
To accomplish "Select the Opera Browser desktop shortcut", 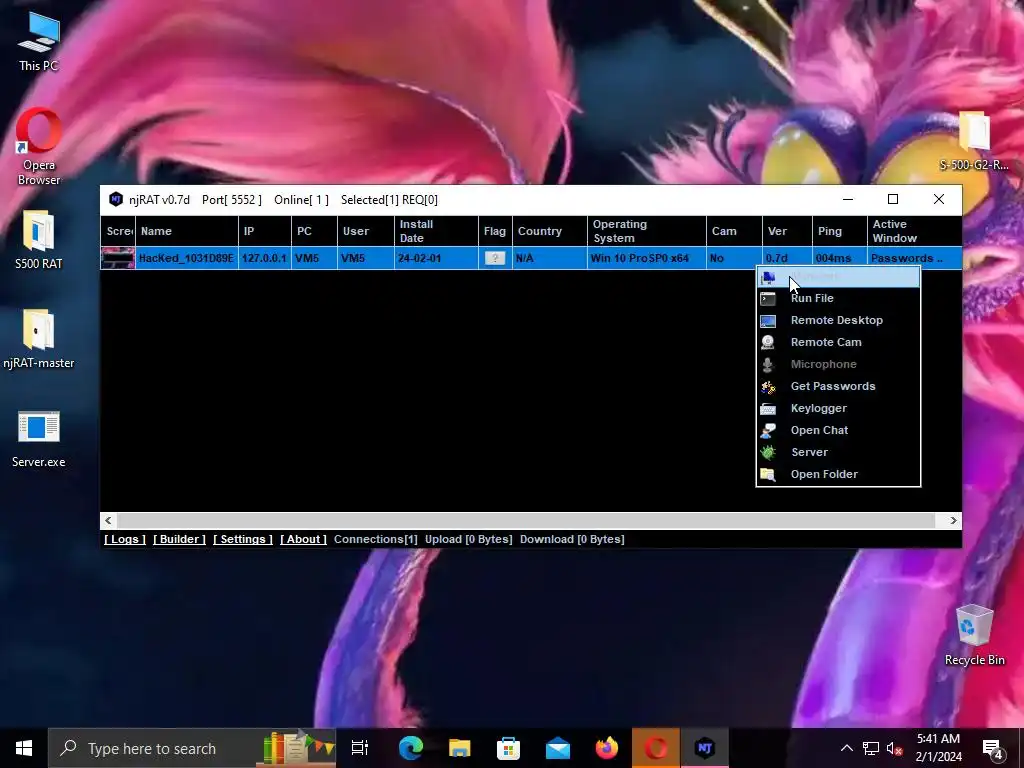I will tap(39, 147).
